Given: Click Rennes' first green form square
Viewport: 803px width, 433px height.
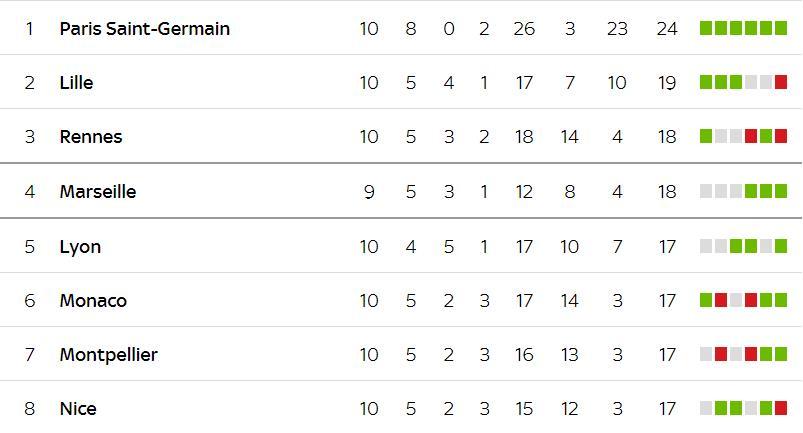Looking at the screenshot, I should coord(706,136).
